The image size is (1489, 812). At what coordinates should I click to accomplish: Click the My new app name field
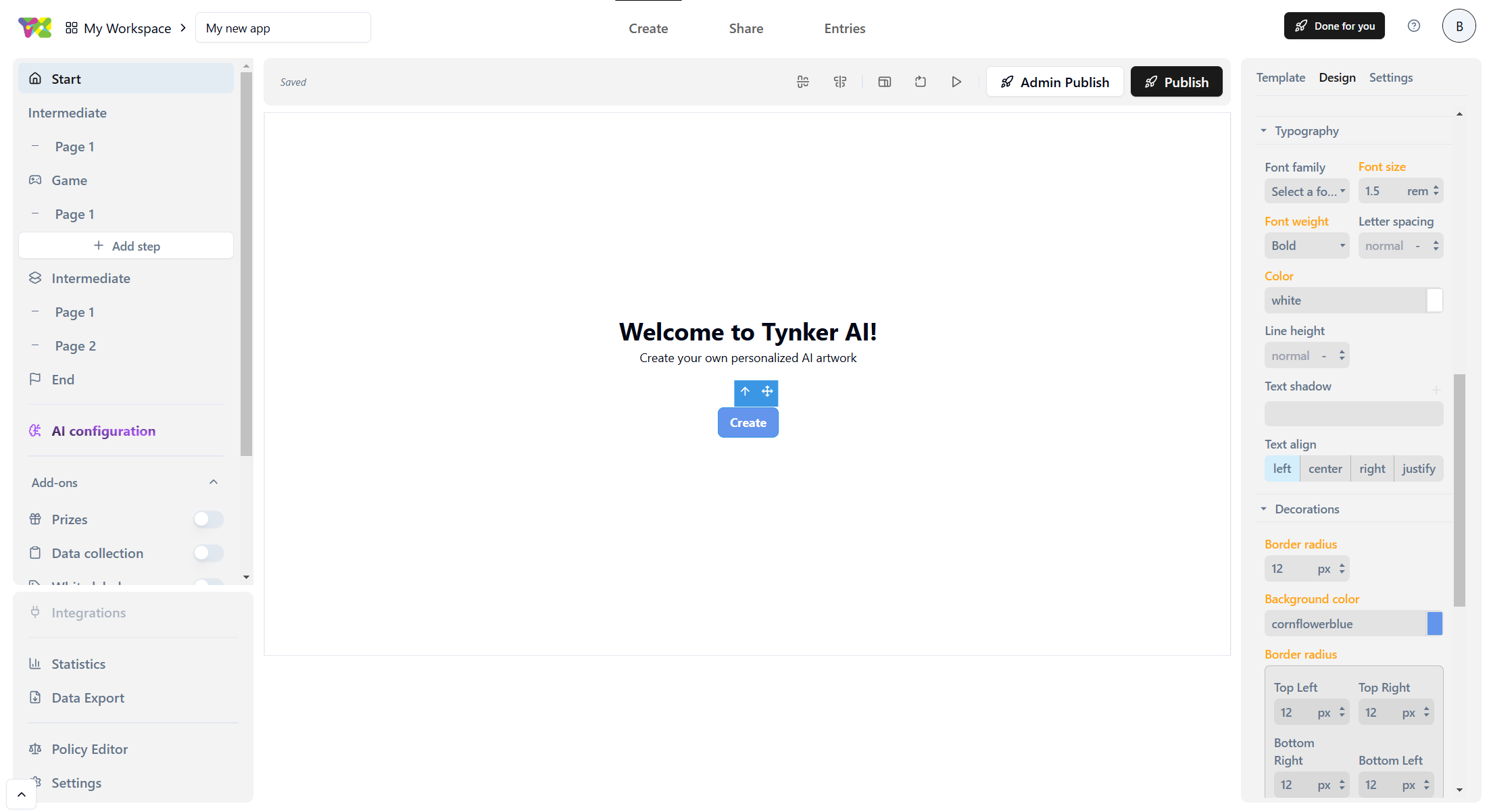283,28
